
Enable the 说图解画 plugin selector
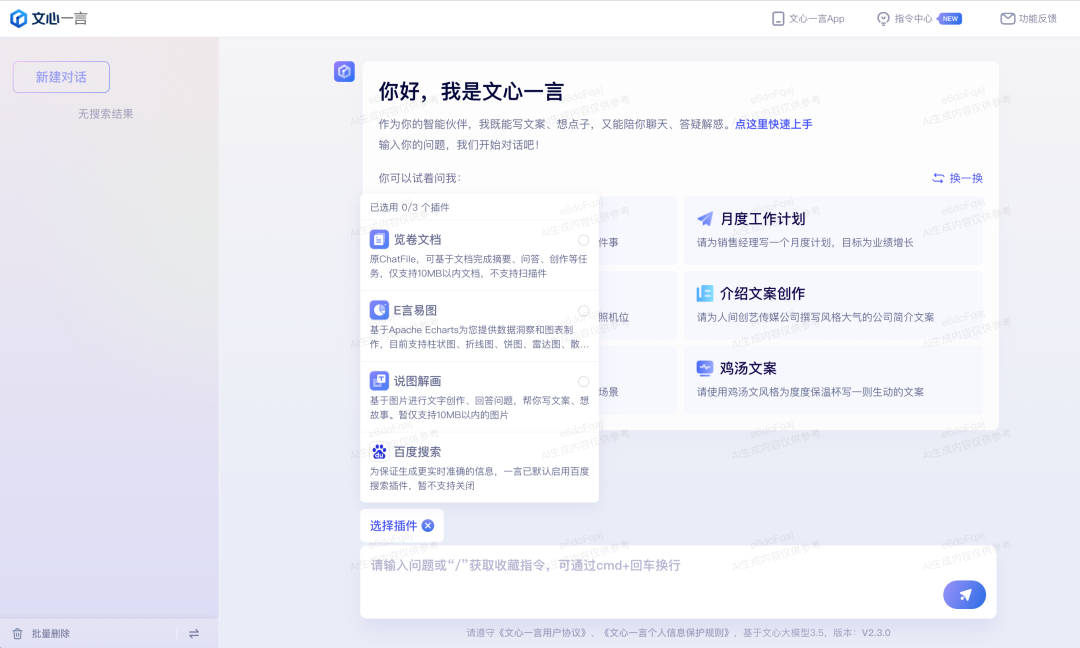583,381
